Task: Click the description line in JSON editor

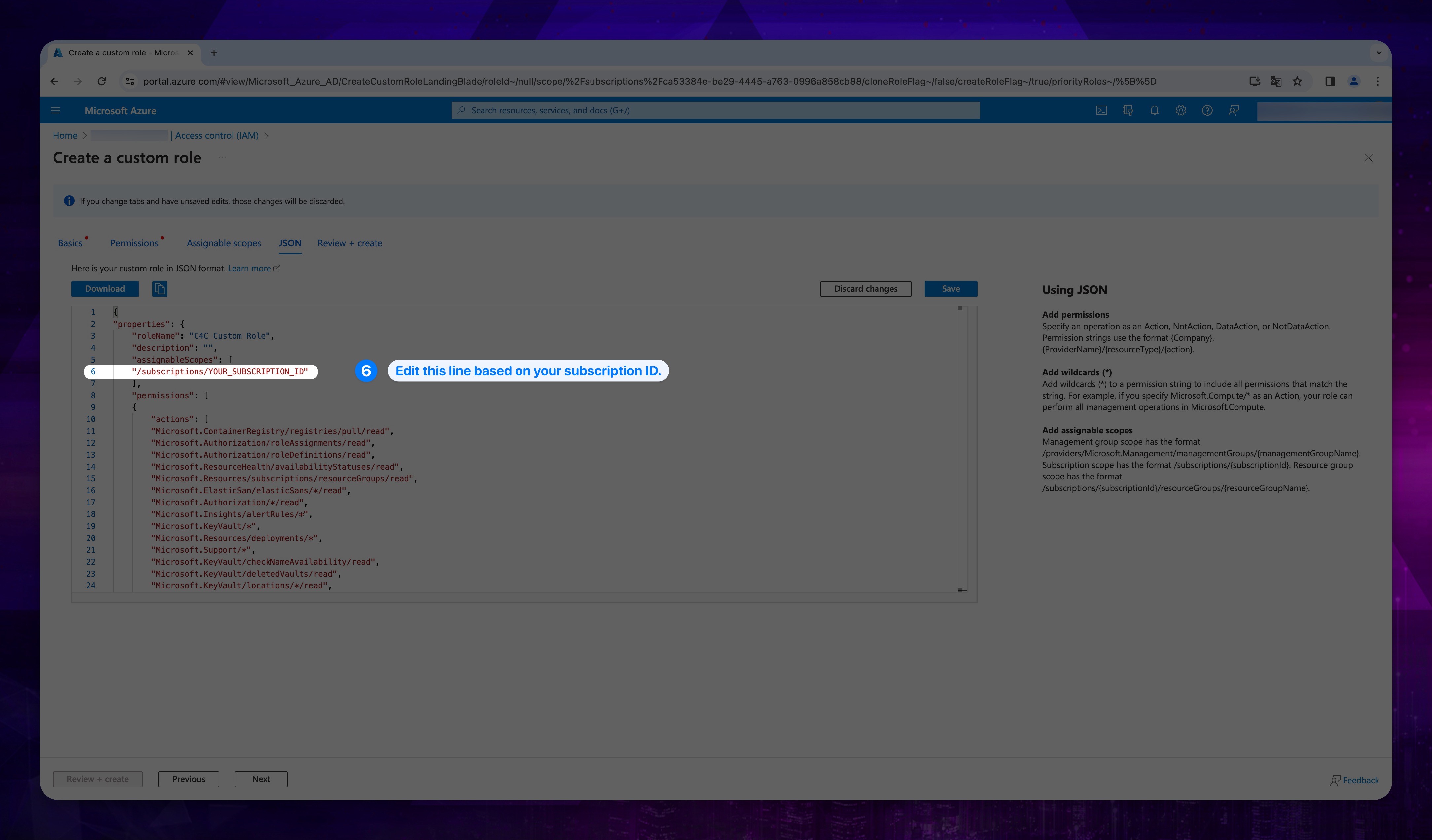Action: pos(174,348)
